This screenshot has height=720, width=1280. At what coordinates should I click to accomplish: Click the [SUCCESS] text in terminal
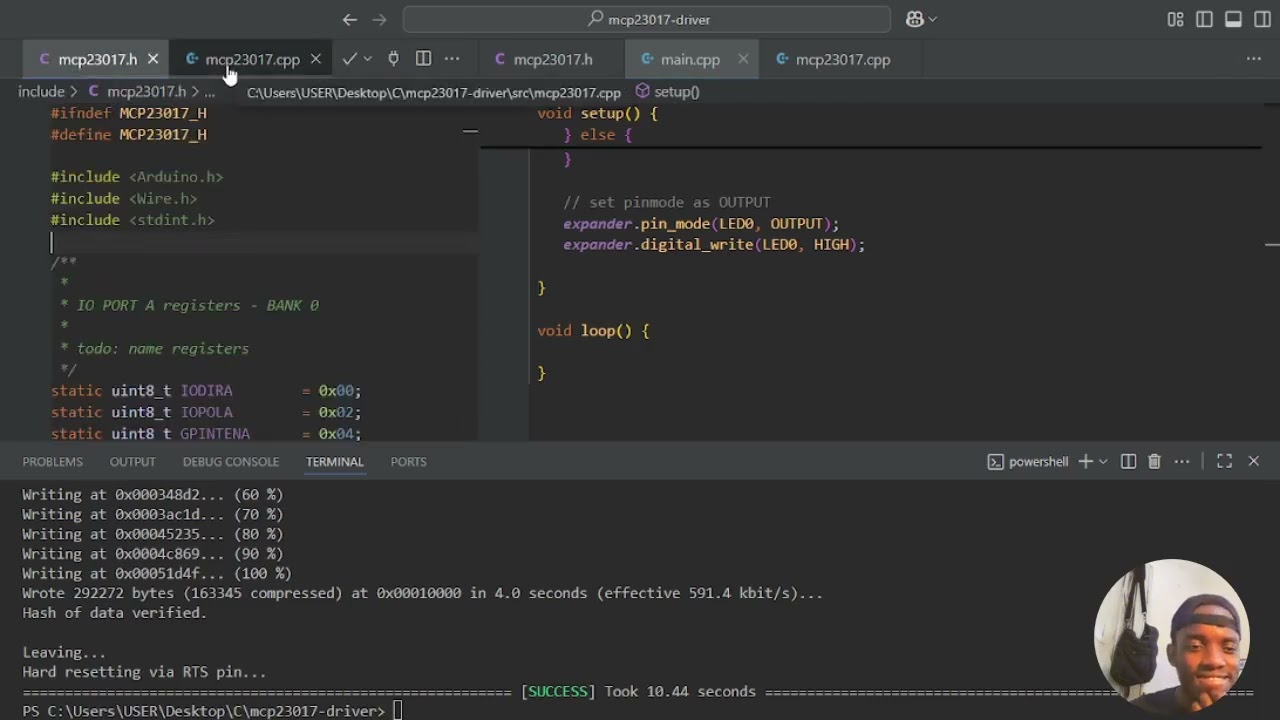[558, 691]
